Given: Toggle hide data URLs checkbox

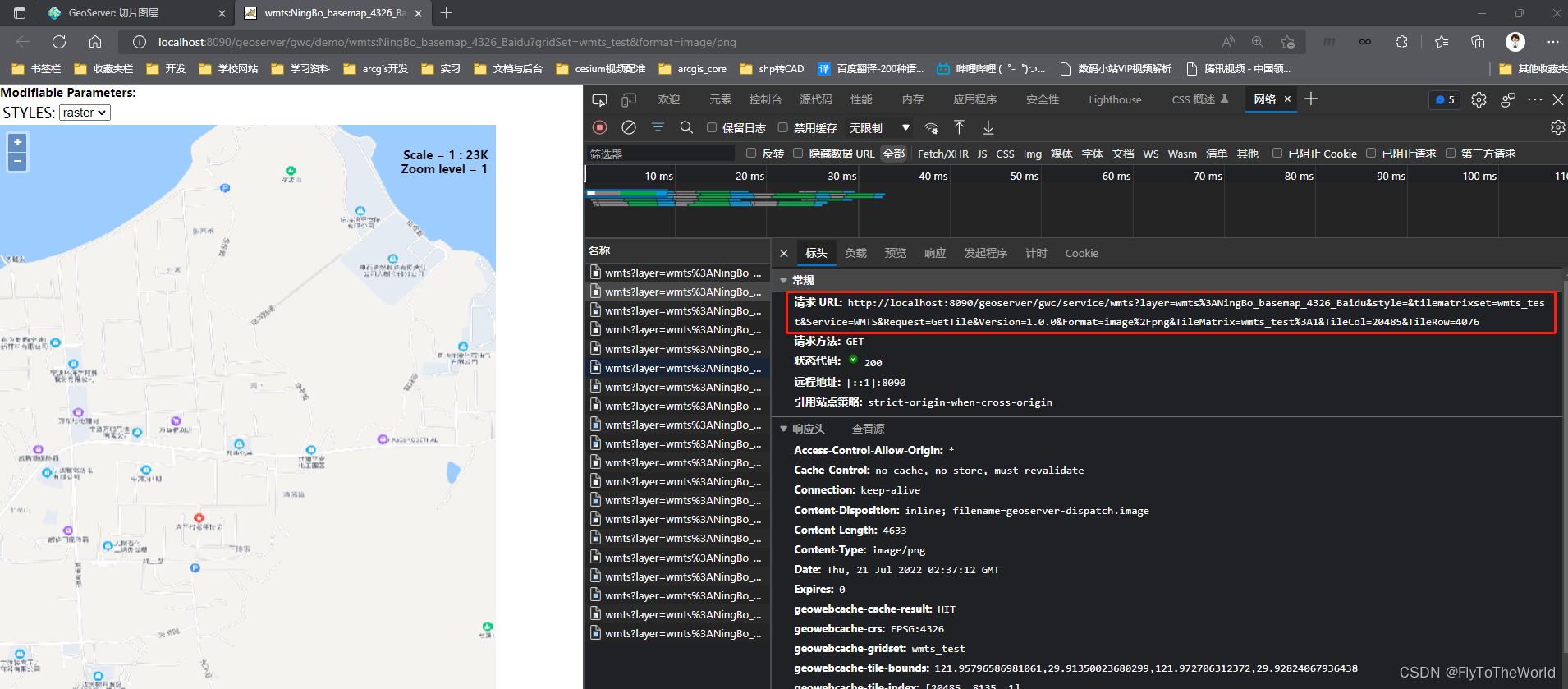Looking at the screenshot, I should [798, 153].
